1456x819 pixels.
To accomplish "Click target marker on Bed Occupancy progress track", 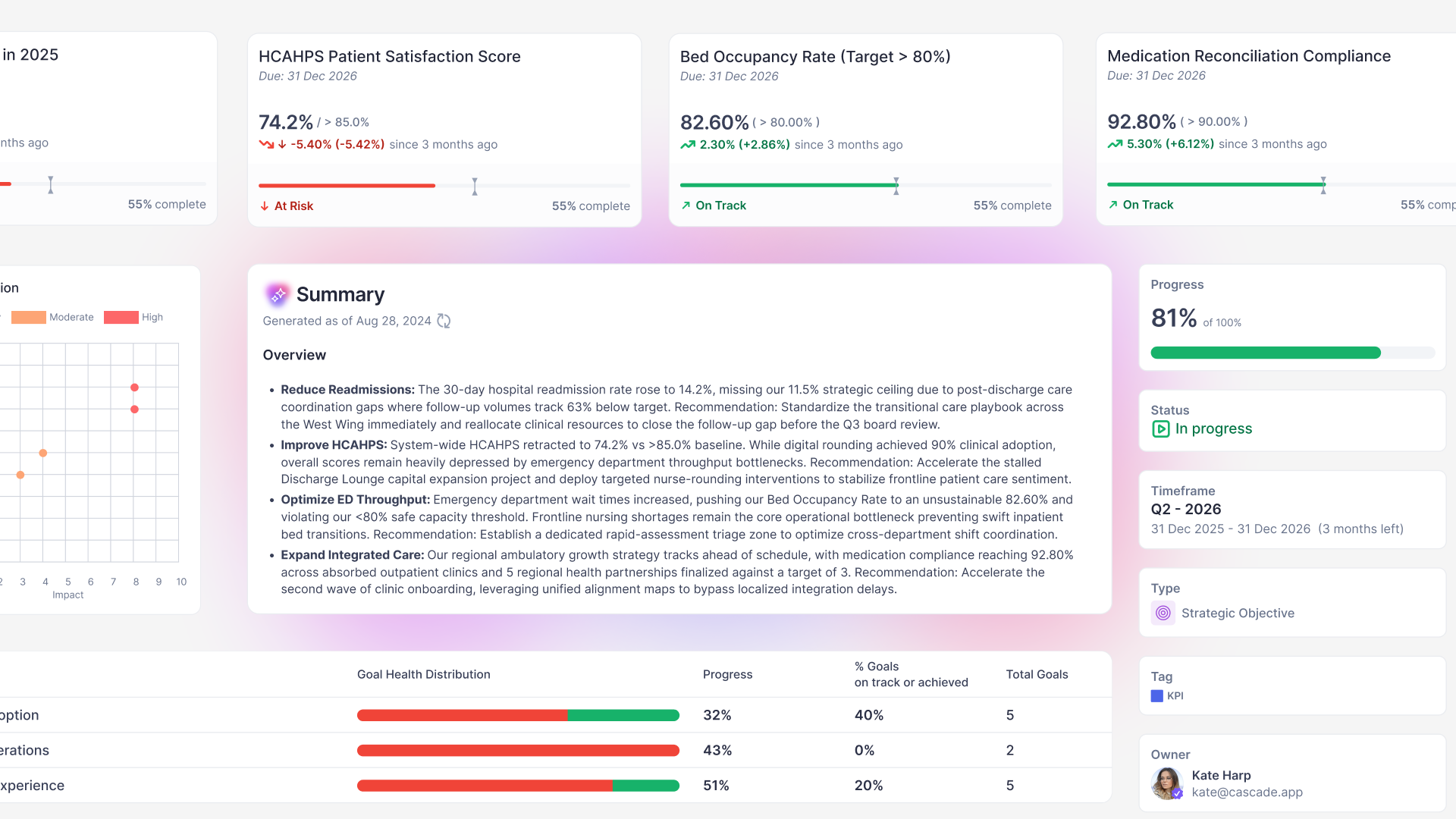I will [x=896, y=186].
